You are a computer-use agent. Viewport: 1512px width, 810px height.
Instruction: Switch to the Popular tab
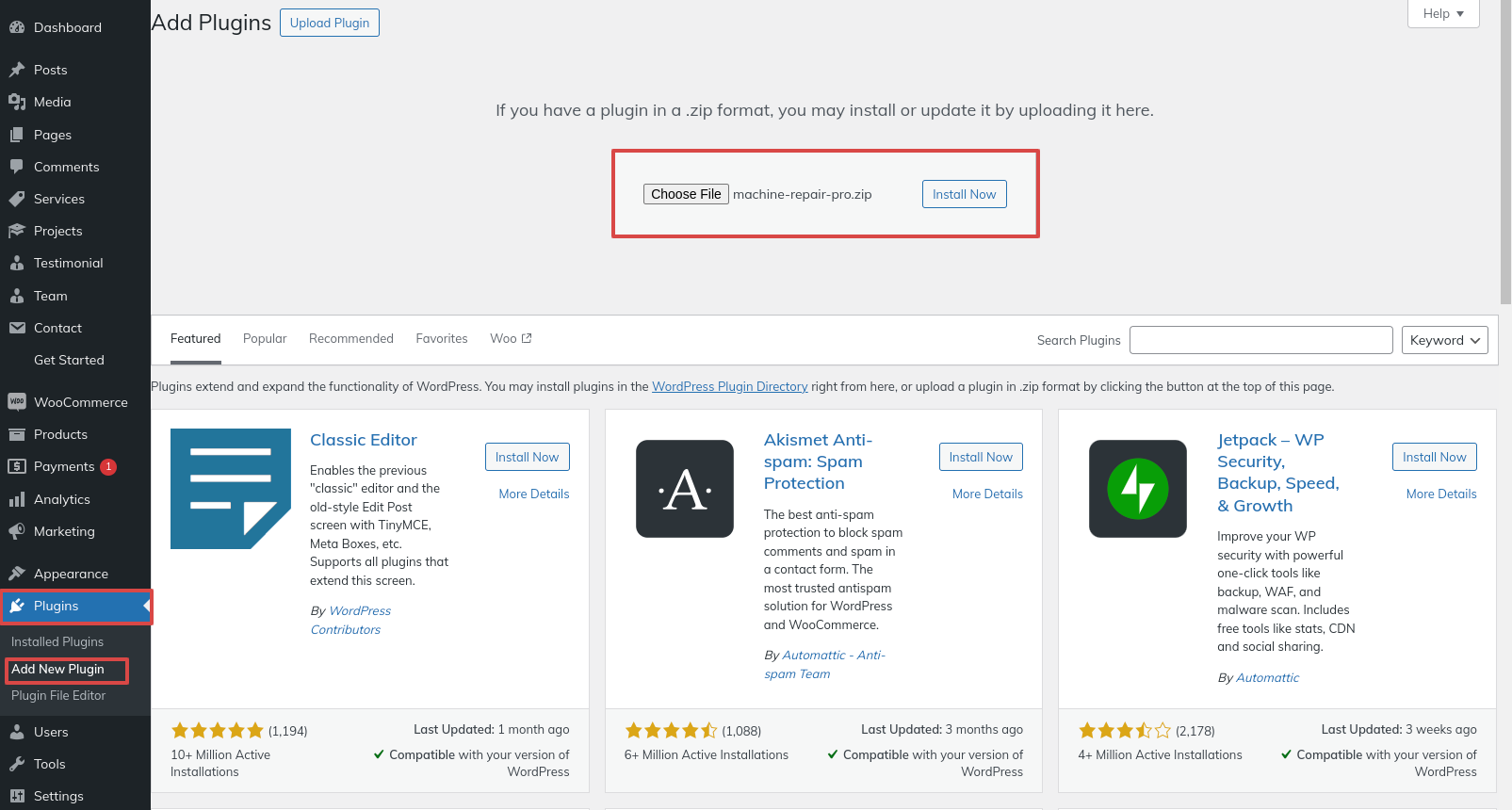(265, 339)
